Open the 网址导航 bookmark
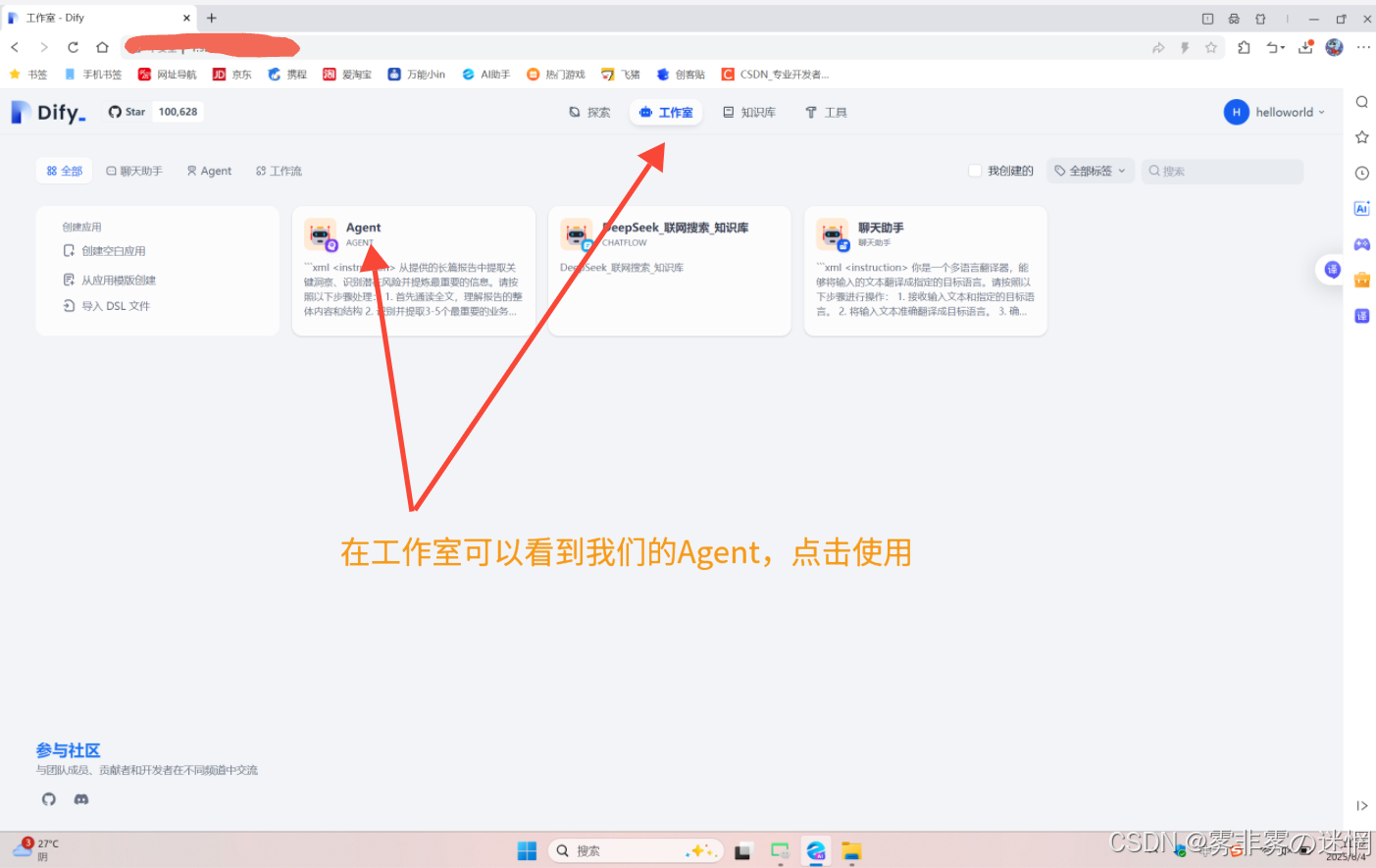This screenshot has width=1376, height=868. pyautogui.click(x=168, y=75)
